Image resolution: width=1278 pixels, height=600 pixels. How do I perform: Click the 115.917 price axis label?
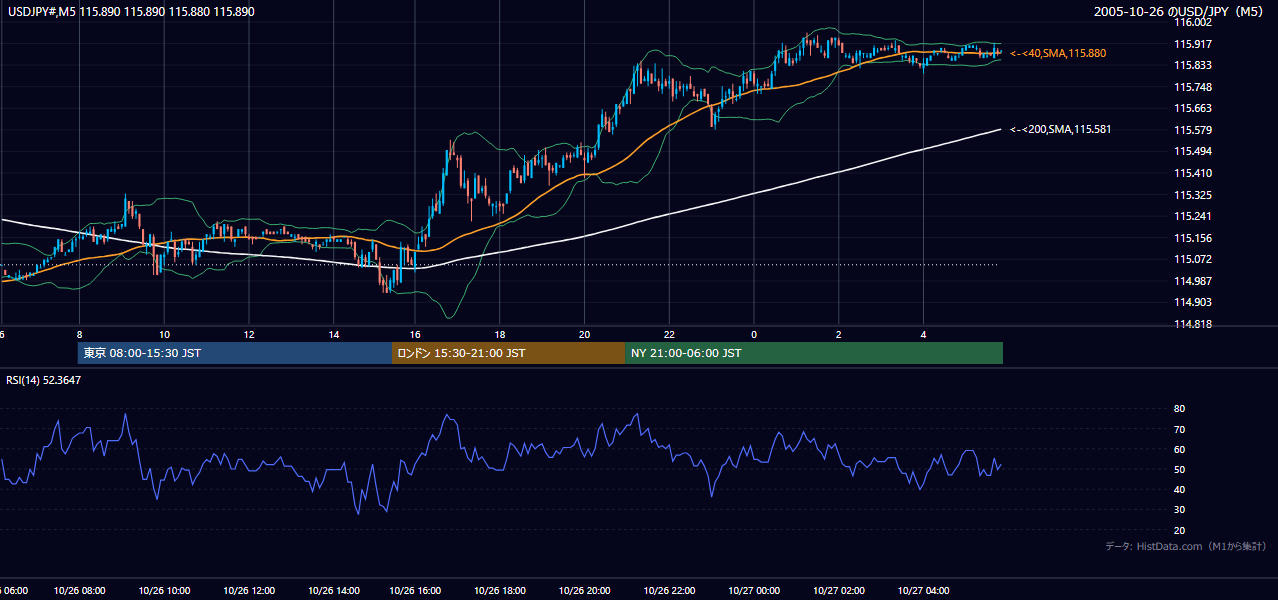[1192, 43]
